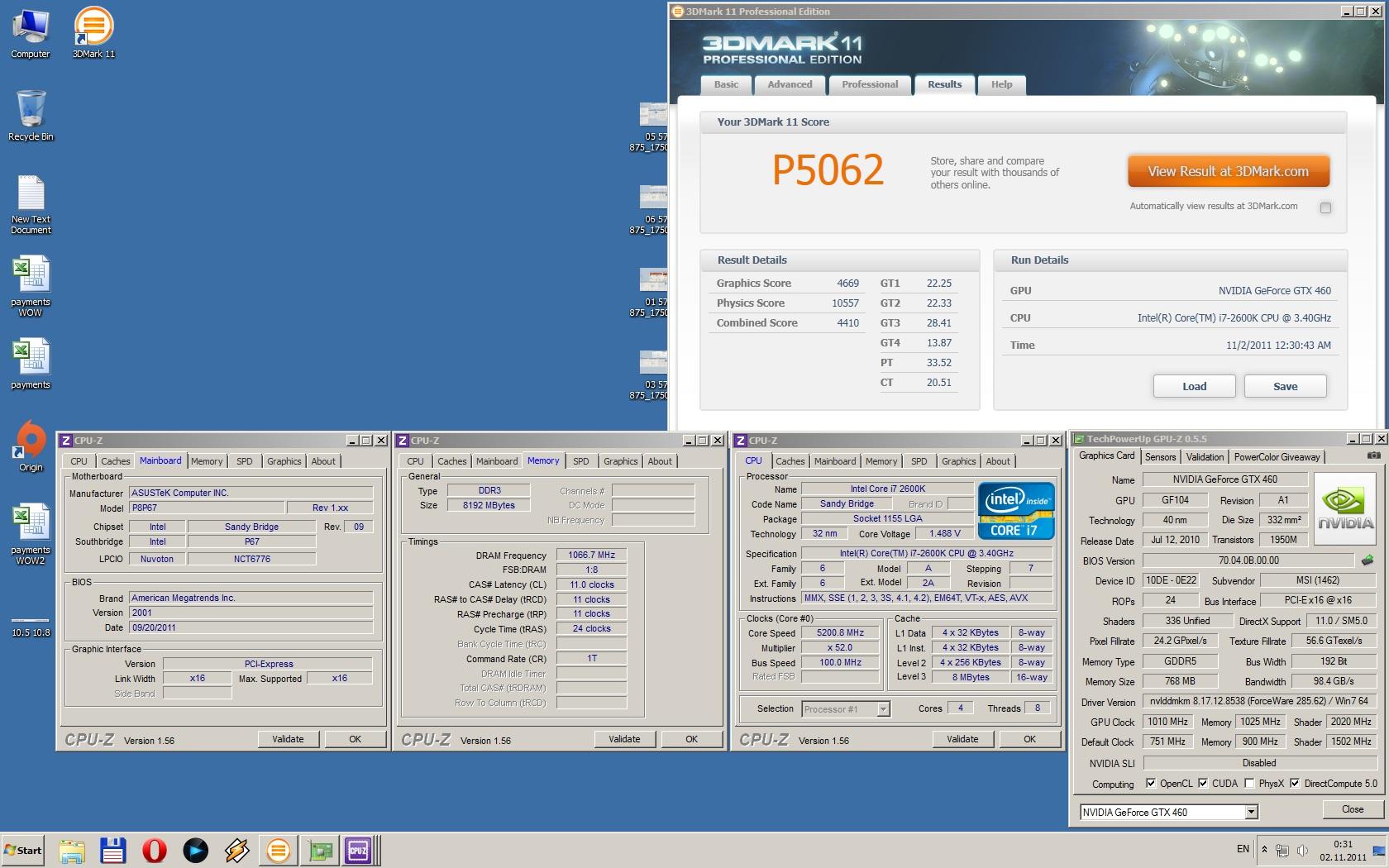Image resolution: width=1389 pixels, height=868 pixels.
Task: Open SPD tab in Memory CPU-Z window
Action: (x=581, y=461)
